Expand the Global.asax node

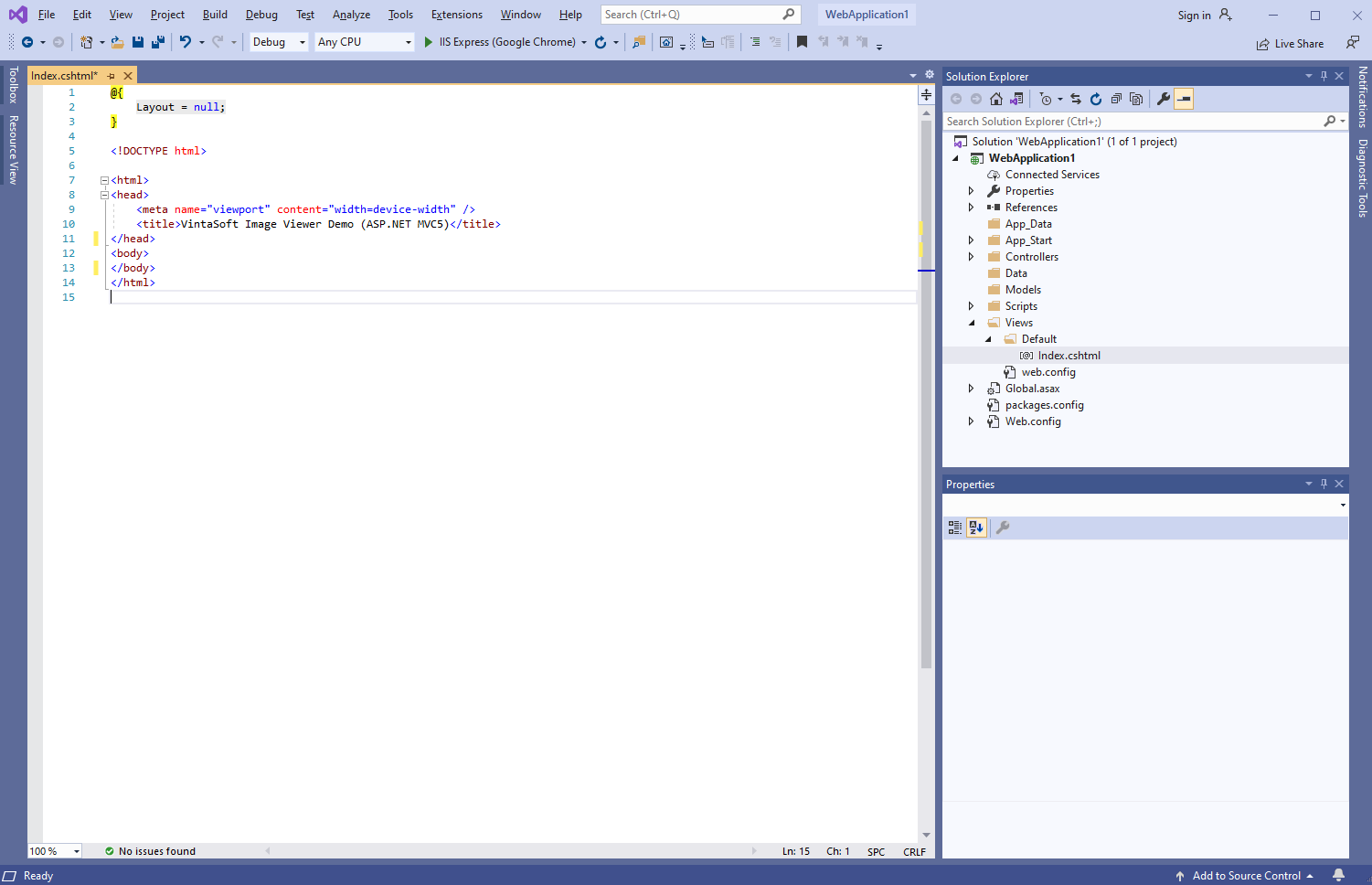click(x=971, y=389)
